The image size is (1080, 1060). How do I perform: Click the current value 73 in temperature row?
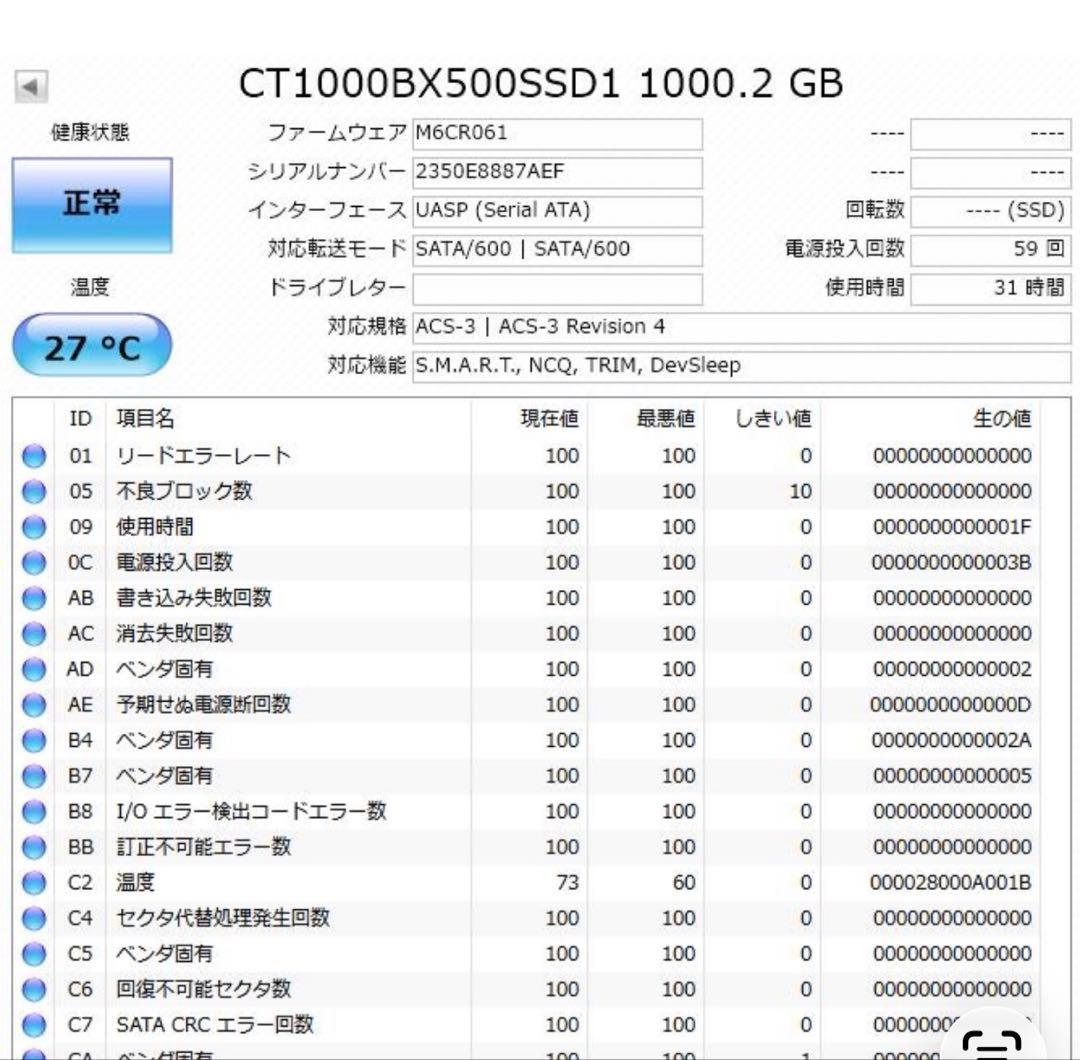[x=568, y=883]
